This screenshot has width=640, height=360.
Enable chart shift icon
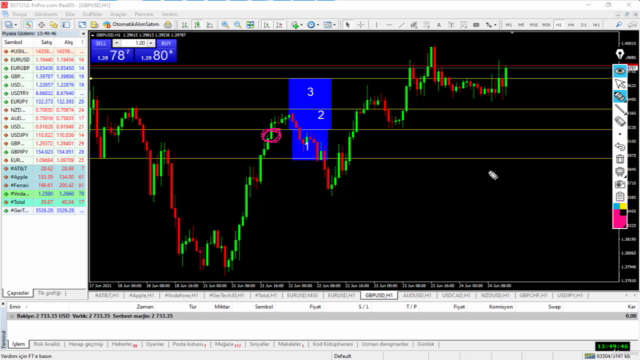pyautogui.click(x=279, y=25)
